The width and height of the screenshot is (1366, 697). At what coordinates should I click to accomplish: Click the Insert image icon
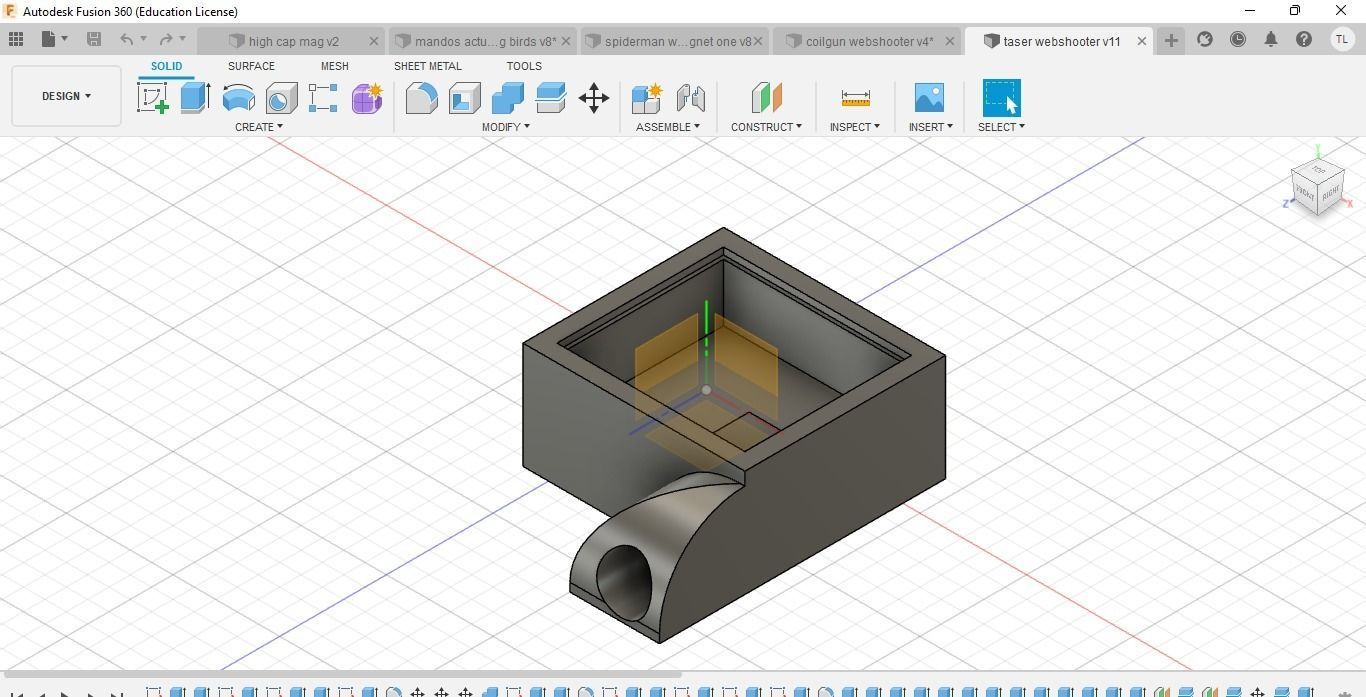(929, 98)
